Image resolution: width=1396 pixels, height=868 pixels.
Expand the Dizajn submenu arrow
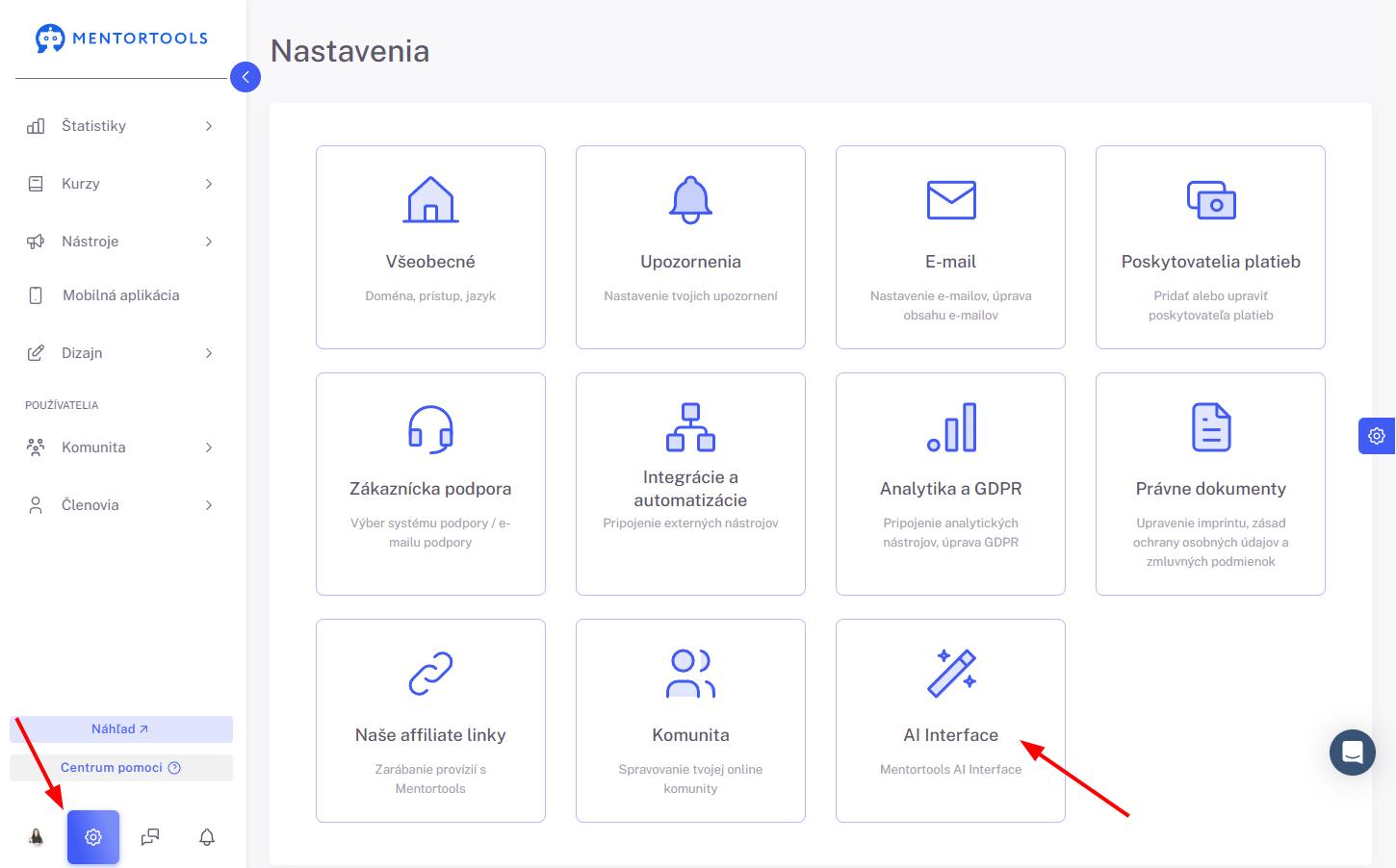click(209, 353)
